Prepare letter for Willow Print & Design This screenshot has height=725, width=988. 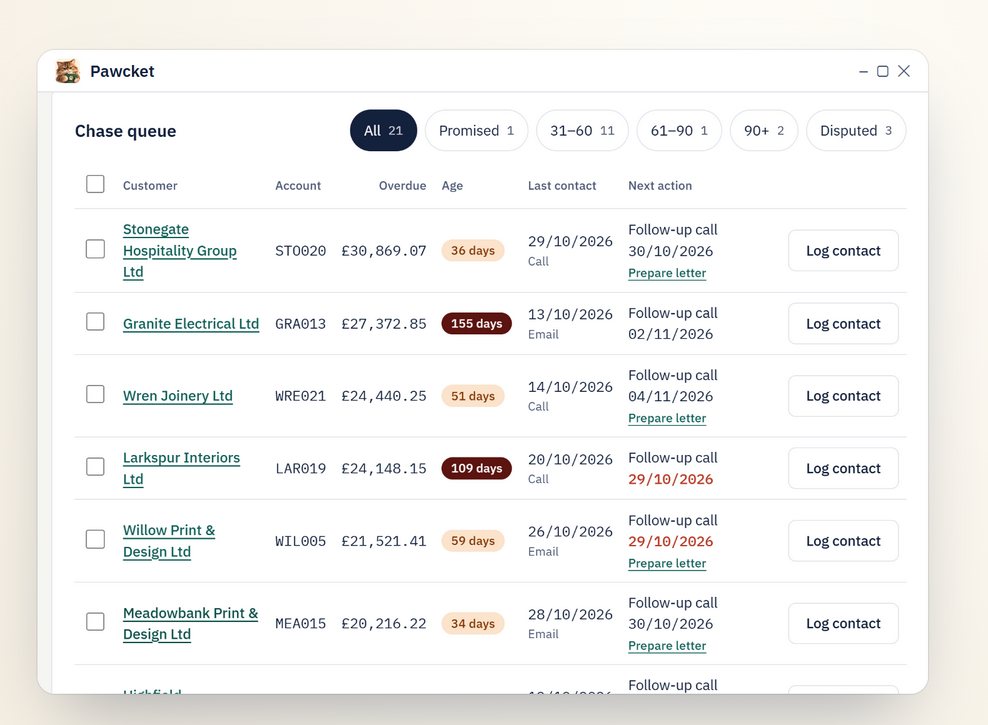pyautogui.click(x=667, y=563)
